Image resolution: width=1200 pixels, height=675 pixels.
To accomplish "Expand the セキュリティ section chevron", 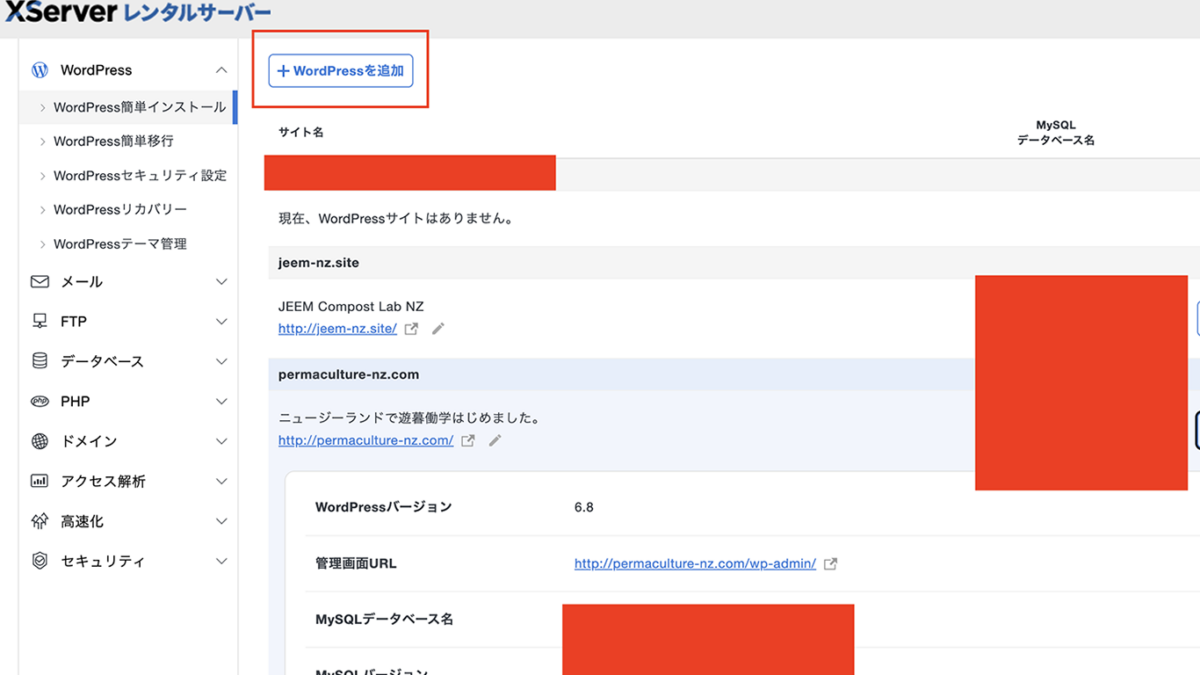I will coord(221,561).
